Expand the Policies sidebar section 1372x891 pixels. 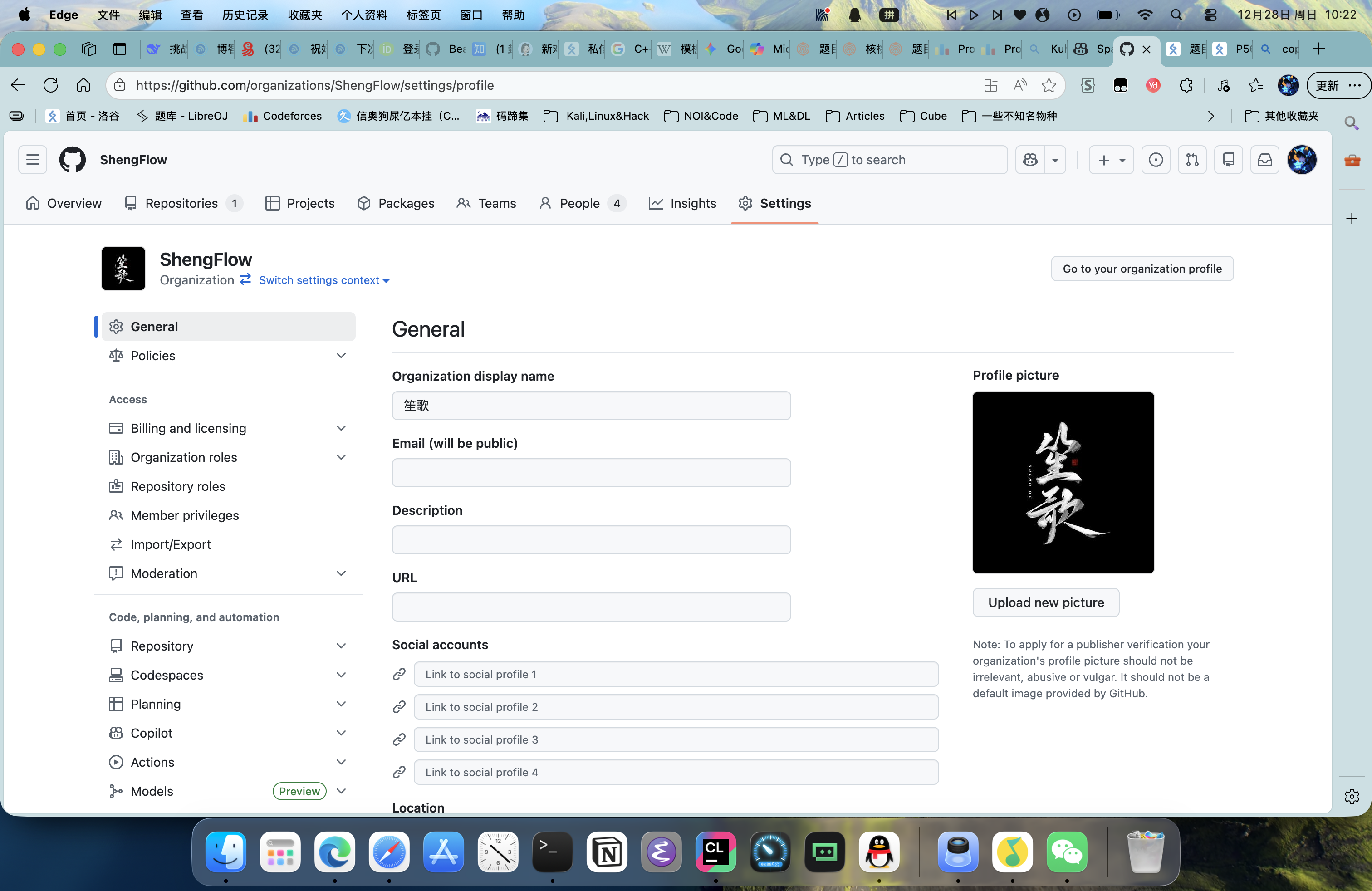(341, 356)
